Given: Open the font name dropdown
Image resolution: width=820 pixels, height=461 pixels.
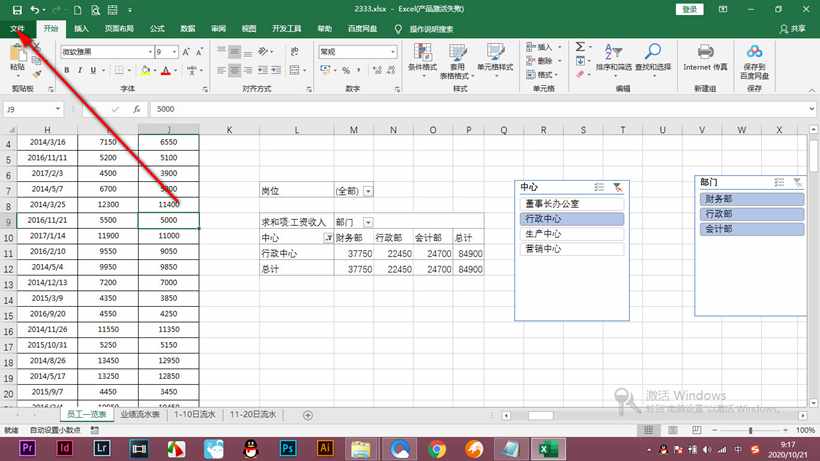Looking at the screenshot, I should (x=150, y=52).
